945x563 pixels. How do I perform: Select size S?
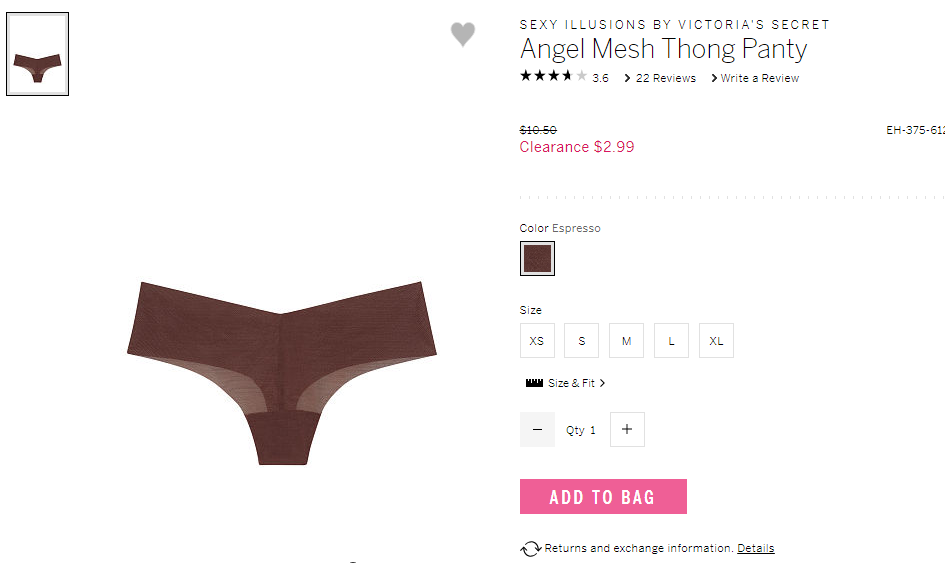point(582,341)
